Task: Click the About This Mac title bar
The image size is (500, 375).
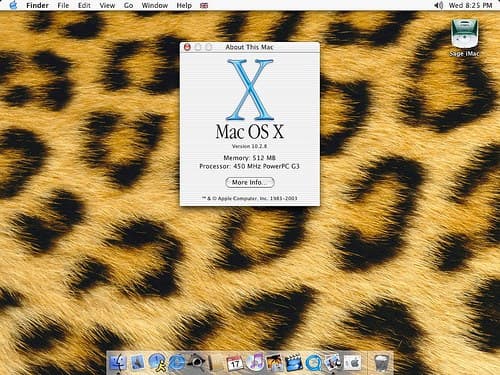Action: tap(250, 47)
